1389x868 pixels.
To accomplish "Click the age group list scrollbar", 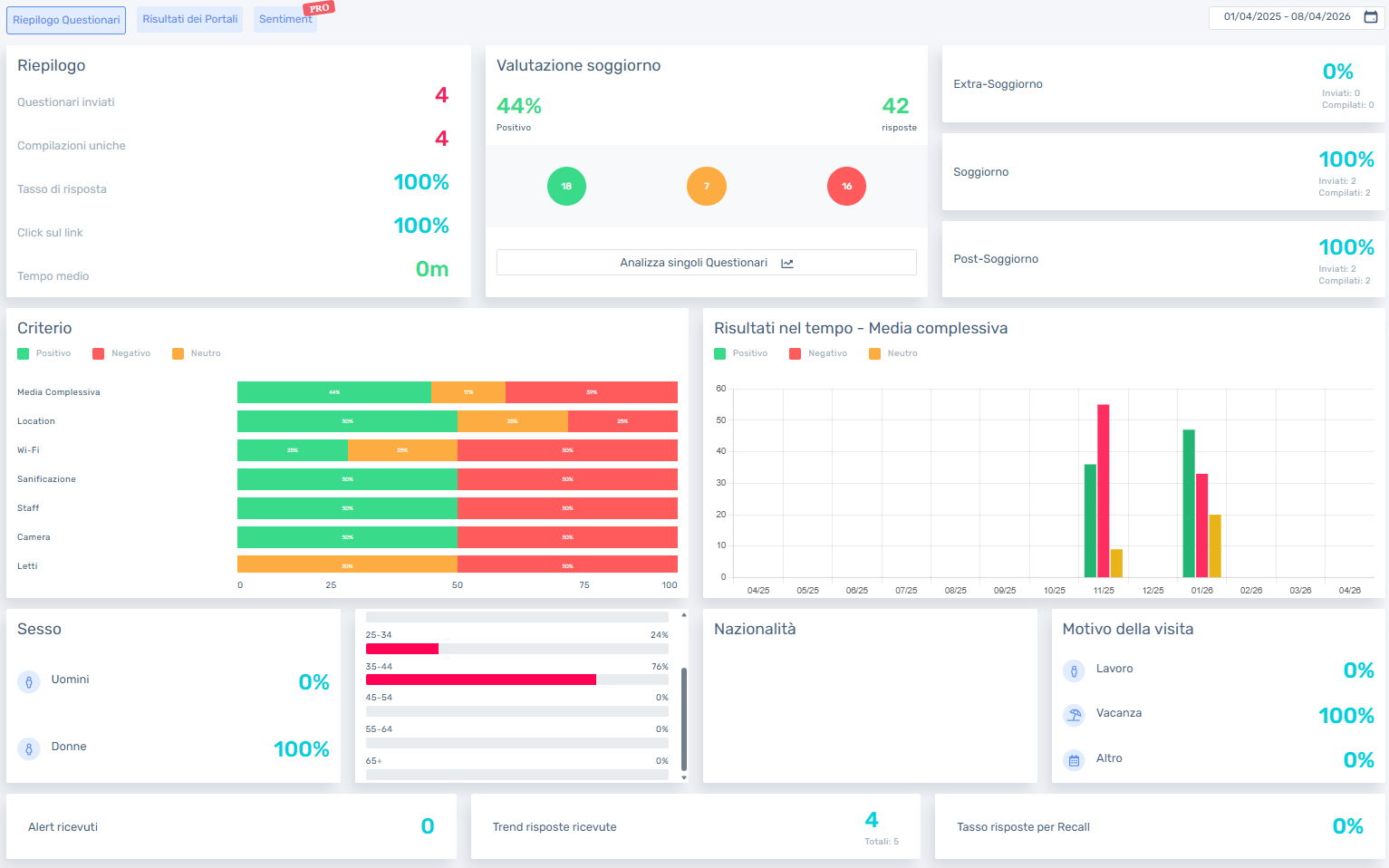I will 683,719.
